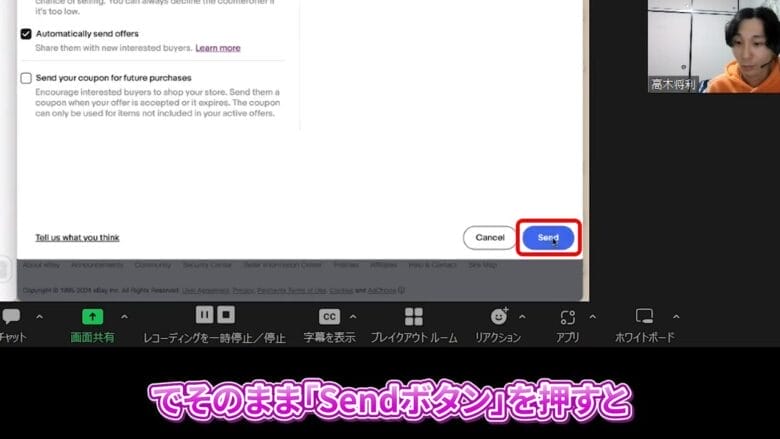The image size is (780, 439).
Task: Open About eBay footer link
Action: (41, 265)
